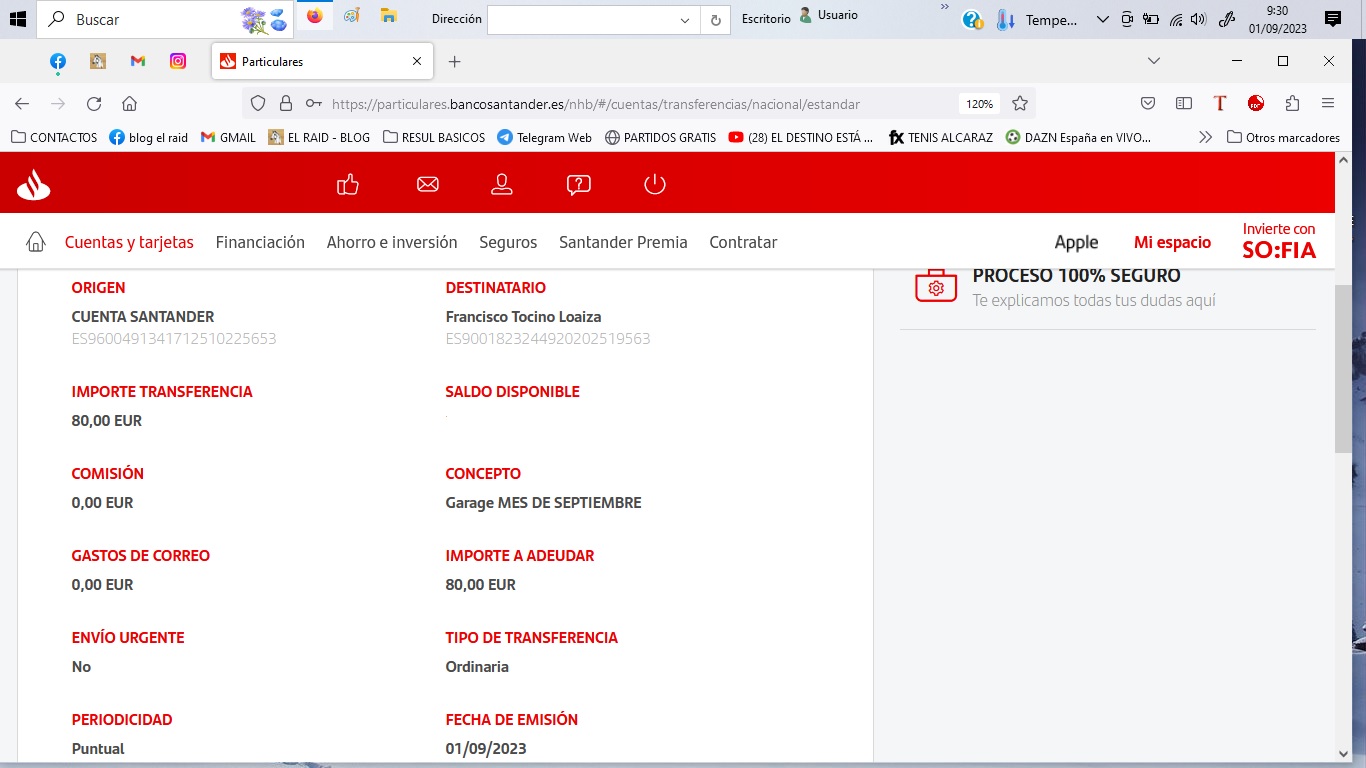
Task: Open the DAZN España en VIVO bookmark
Action: 1078,137
